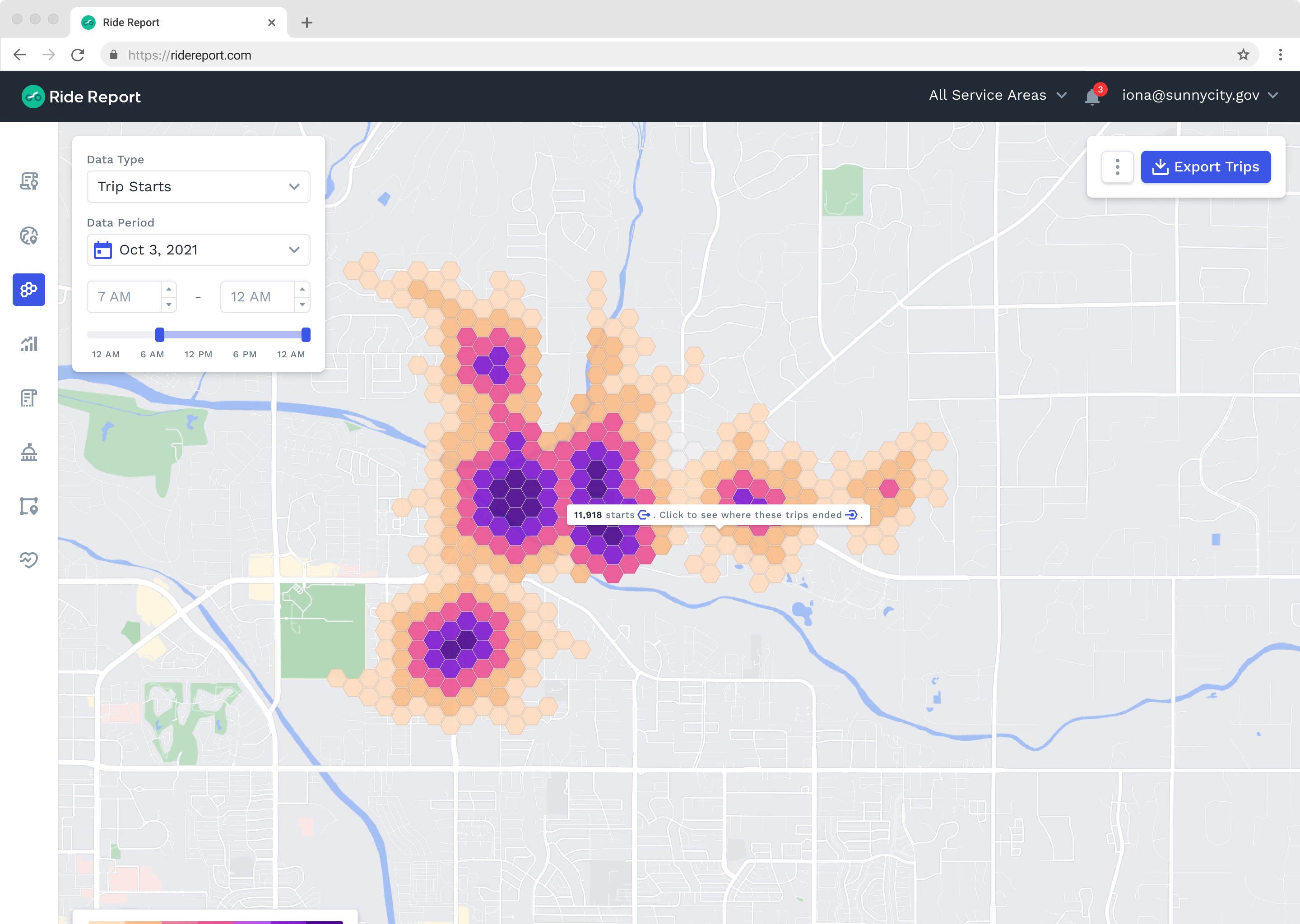Increase the 12 AM end time stepper
This screenshot has height=924, width=1300.
(x=302, y=289)
